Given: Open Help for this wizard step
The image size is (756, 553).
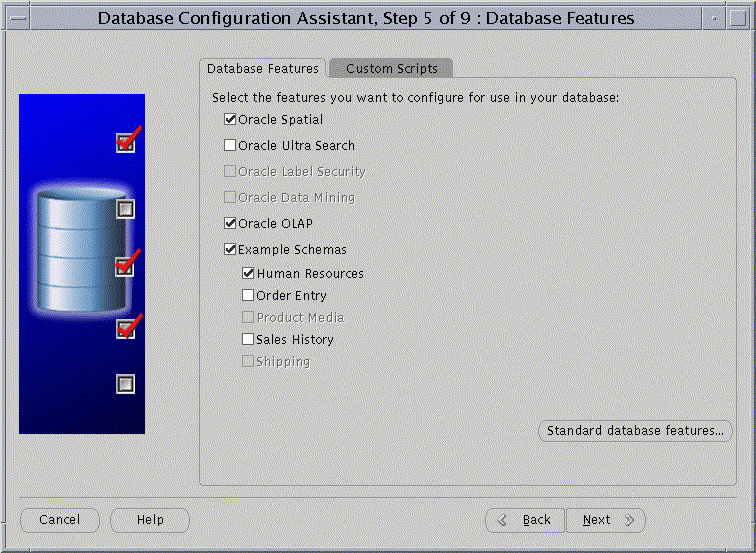Looking at the screenshot, I should [150, 520].
